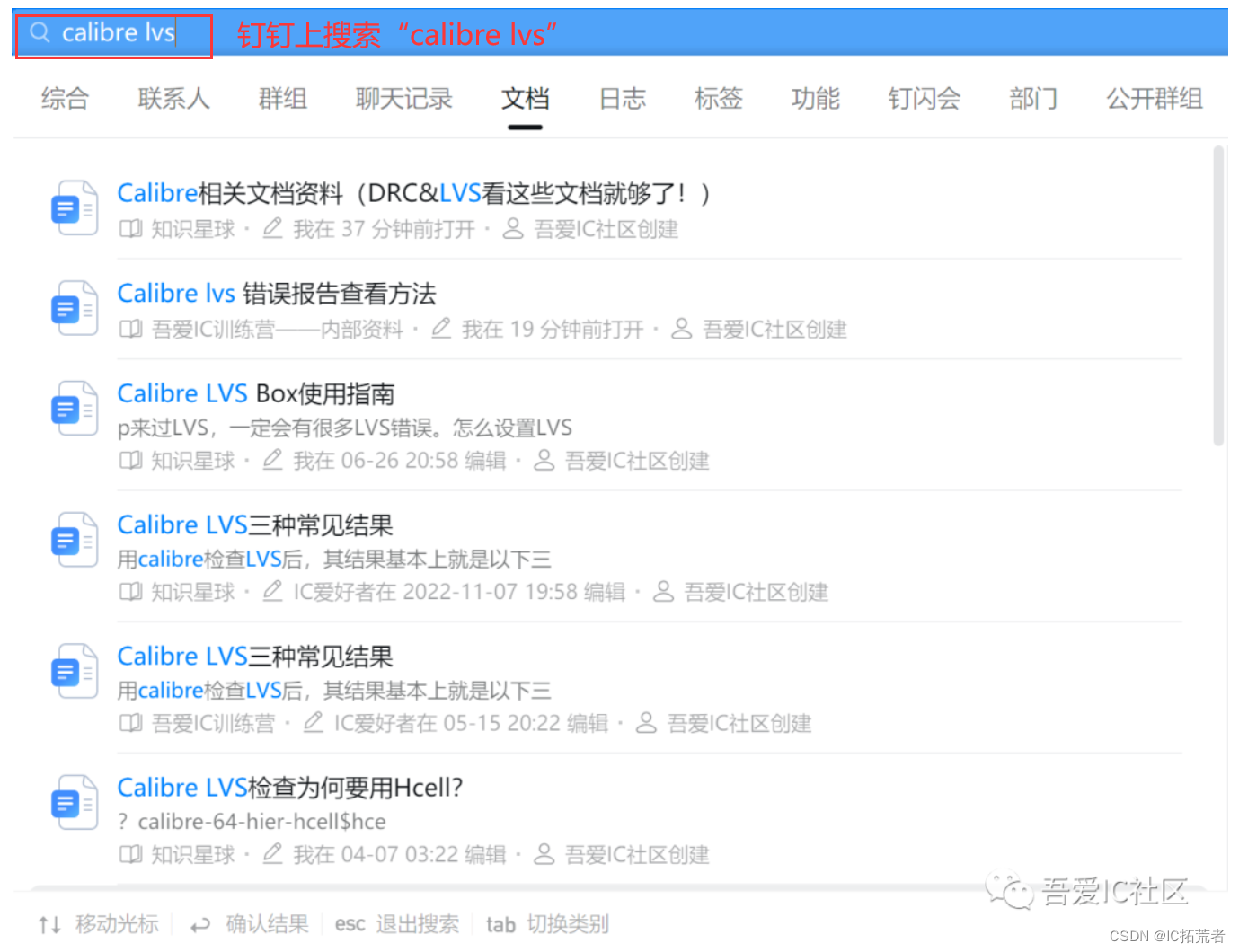Open Calibre LVS检查为何要用Hcell? result
Viewport: 1239px width, 952px height.
pos(290,788)
